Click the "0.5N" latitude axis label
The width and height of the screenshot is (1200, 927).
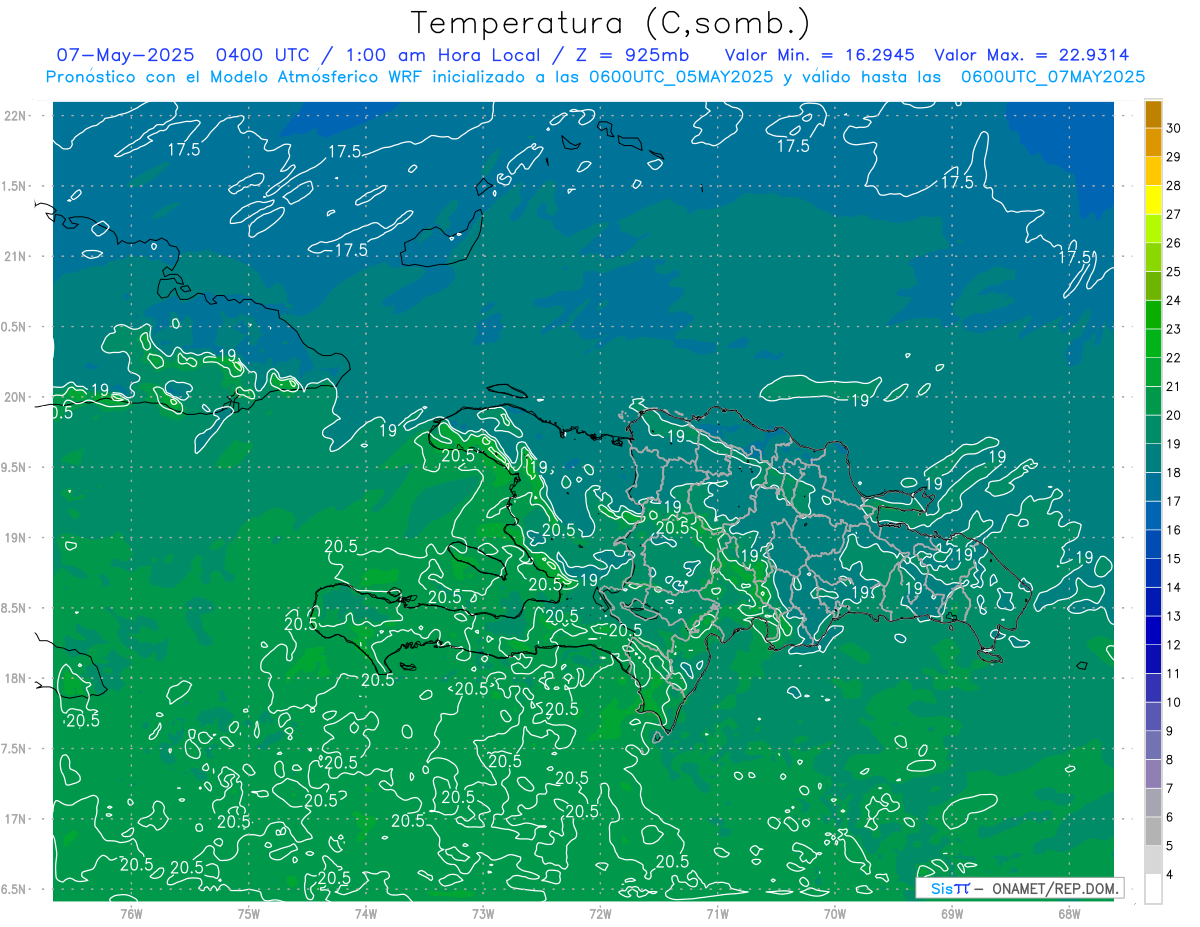pos(15,327)
